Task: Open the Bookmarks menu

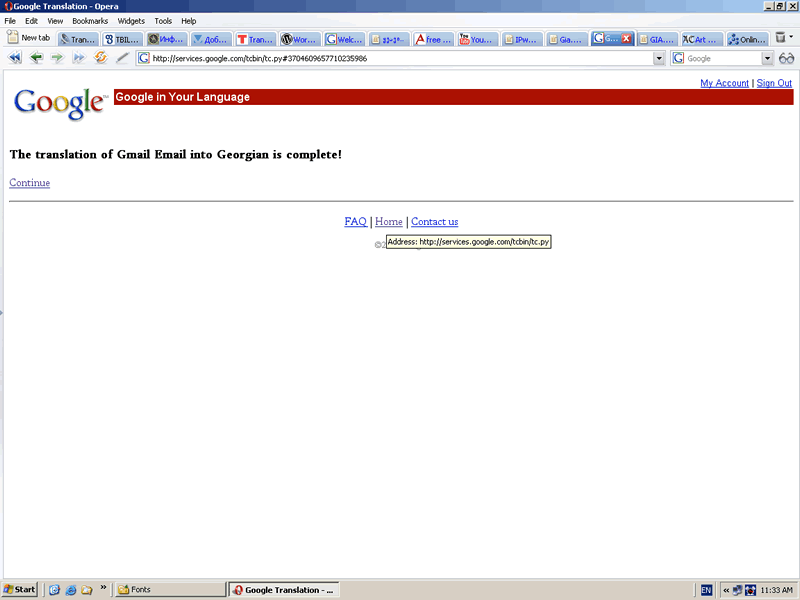Action: coord(90,21)
